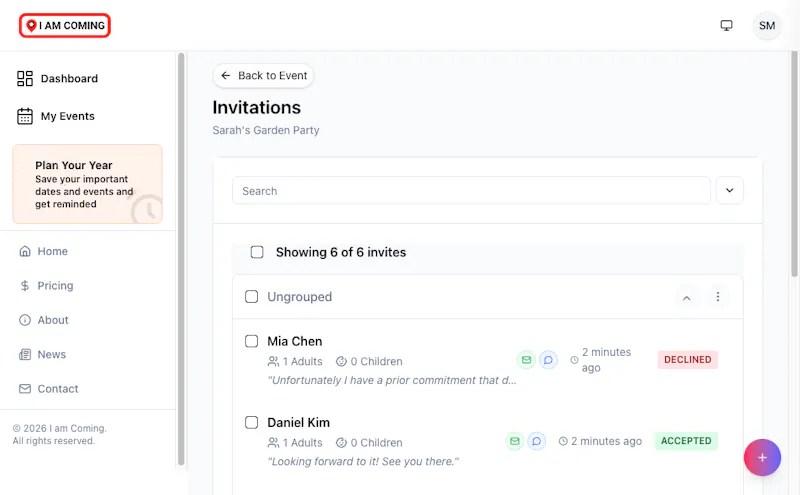
Task: Click Mia Chen's "Unfortunately I have a prior commitment" message
Action: pos(392,380)
